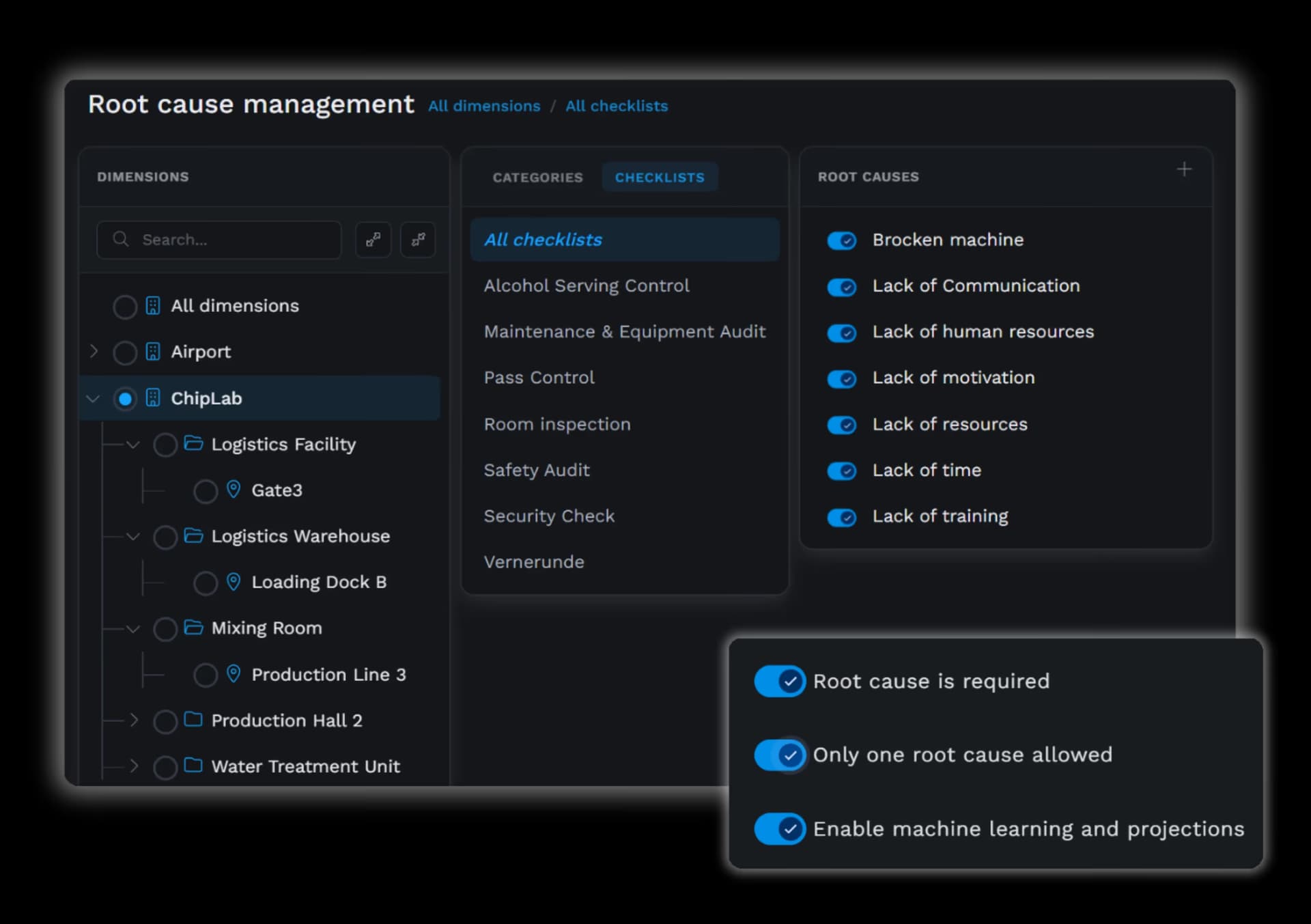Toggle the Lack of resources switch
This screenshot has width=1311, height=924.
842,425
